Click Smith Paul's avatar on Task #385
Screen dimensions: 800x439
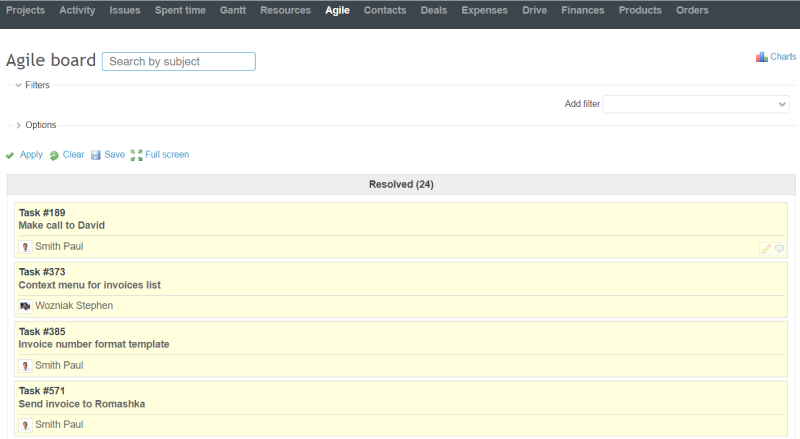pos(26,366)
